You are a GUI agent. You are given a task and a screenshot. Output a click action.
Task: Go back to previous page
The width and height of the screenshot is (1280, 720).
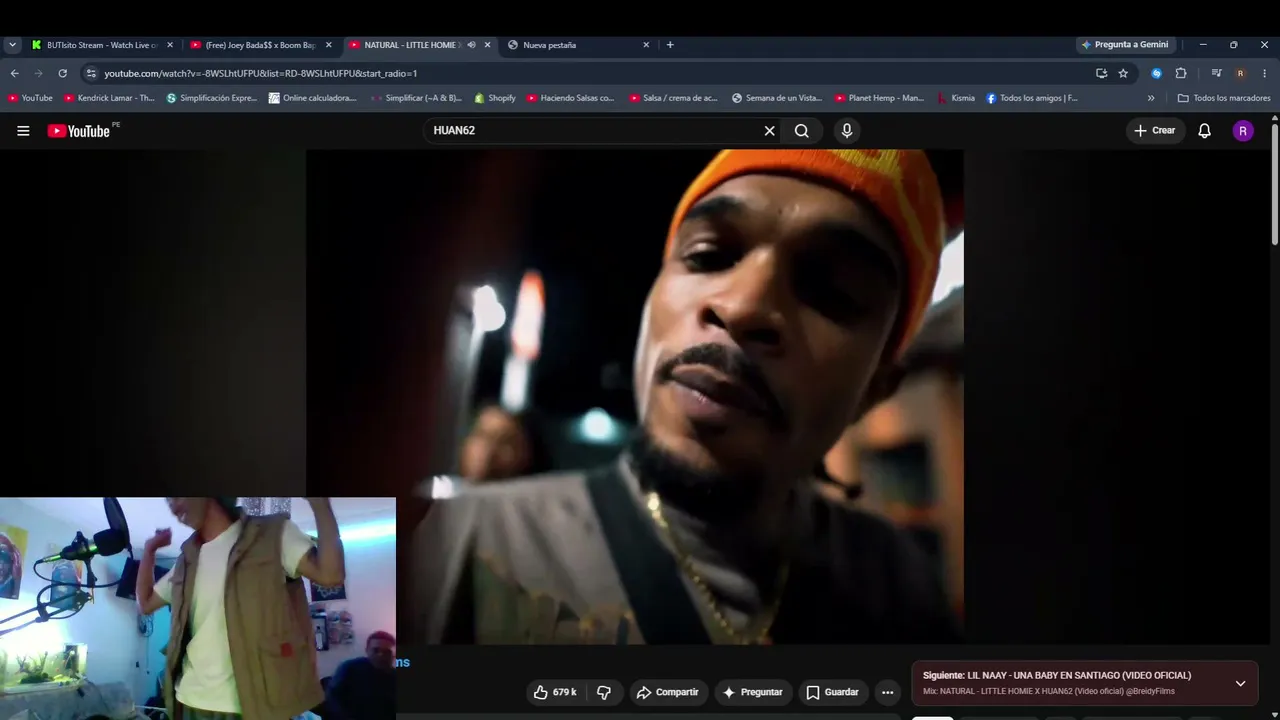(x=14, y=73)
